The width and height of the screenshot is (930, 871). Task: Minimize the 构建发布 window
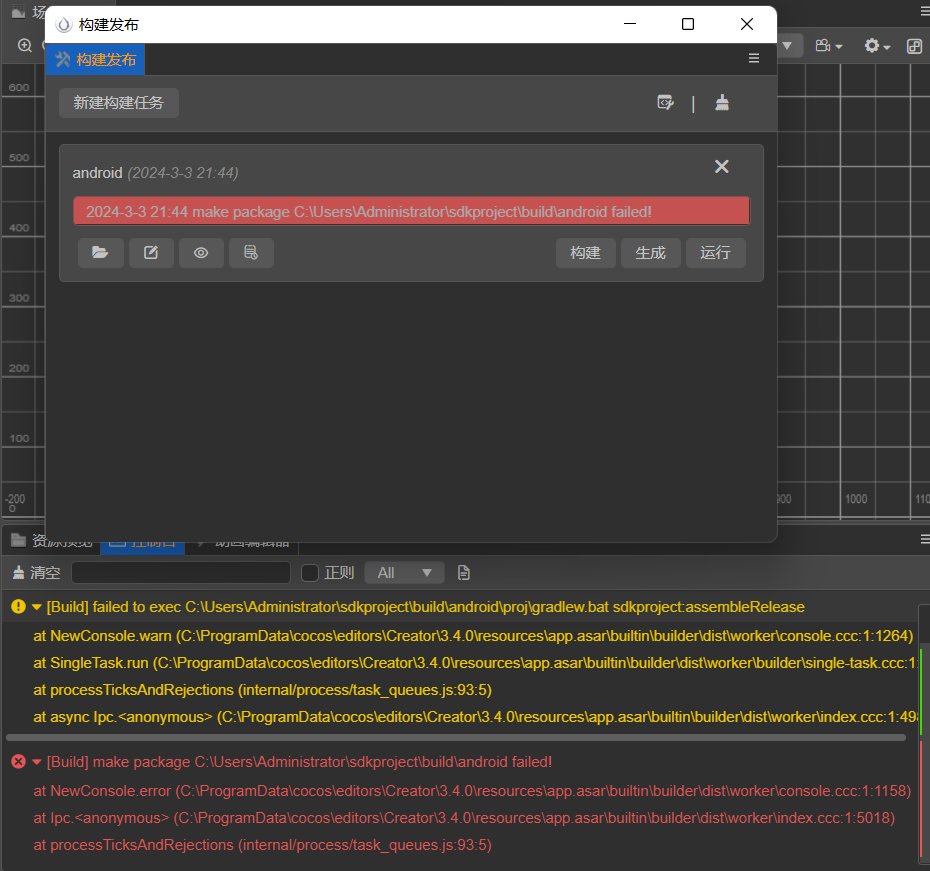[x=630, y=24]
